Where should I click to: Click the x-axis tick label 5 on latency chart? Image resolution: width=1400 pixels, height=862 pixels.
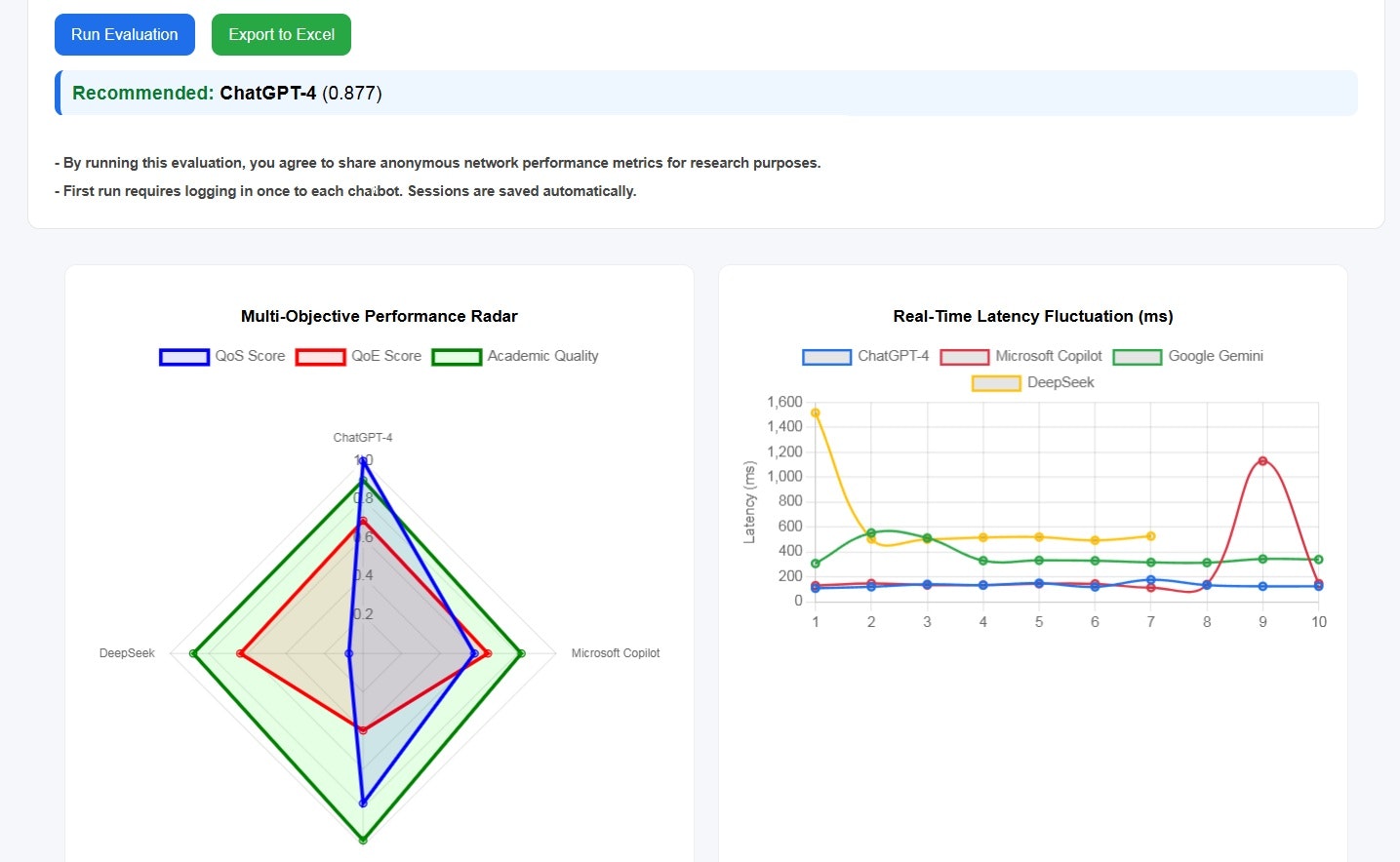coord(1039,622)
